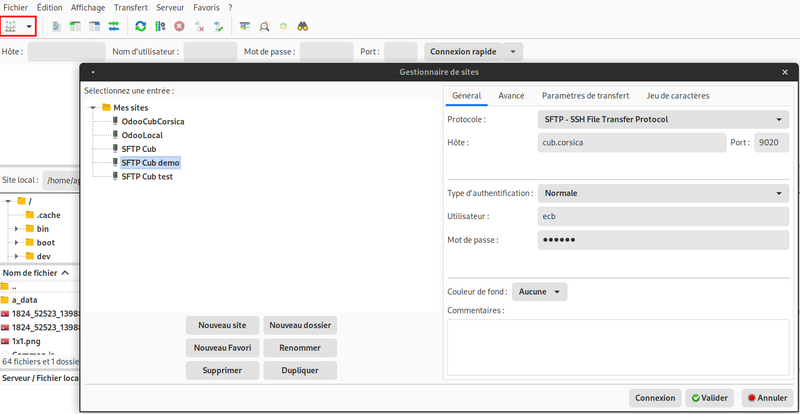Click the Valider button
The image size is (800, 414).
[710, 398]
